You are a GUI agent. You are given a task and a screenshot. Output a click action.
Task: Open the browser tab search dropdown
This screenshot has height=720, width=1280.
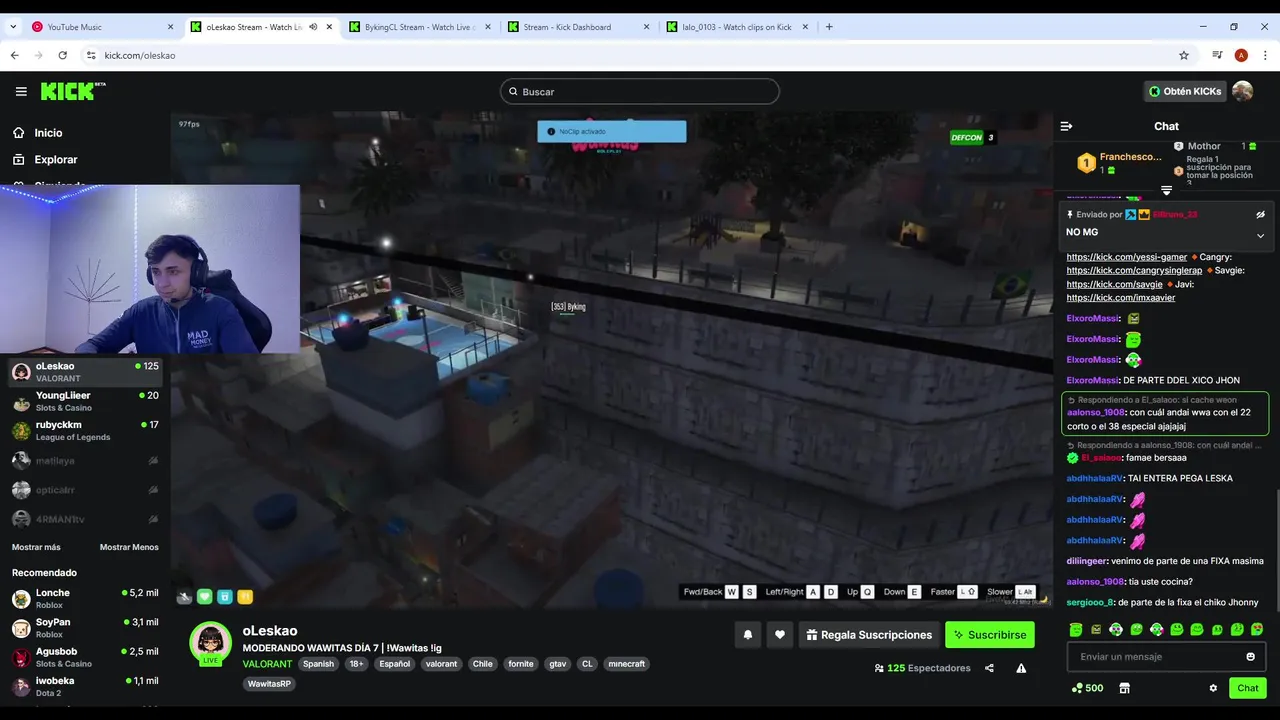click(12, 27)
